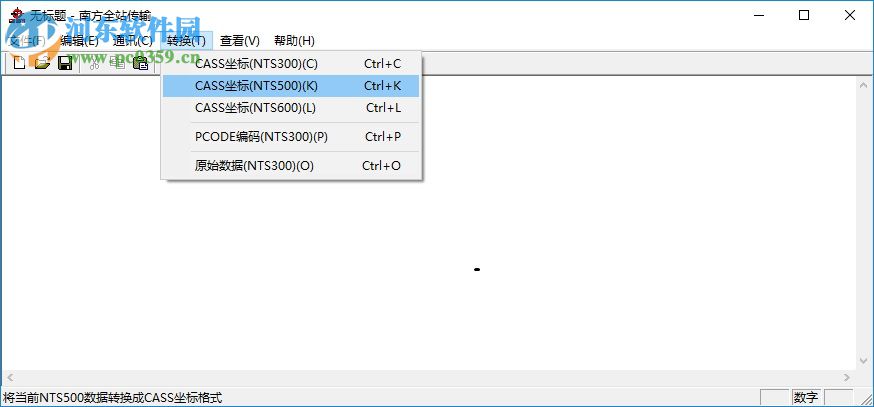This screenshot has width=874, height=407.
Task: Open the 帮助(H) menu
Action: [294, 41]
